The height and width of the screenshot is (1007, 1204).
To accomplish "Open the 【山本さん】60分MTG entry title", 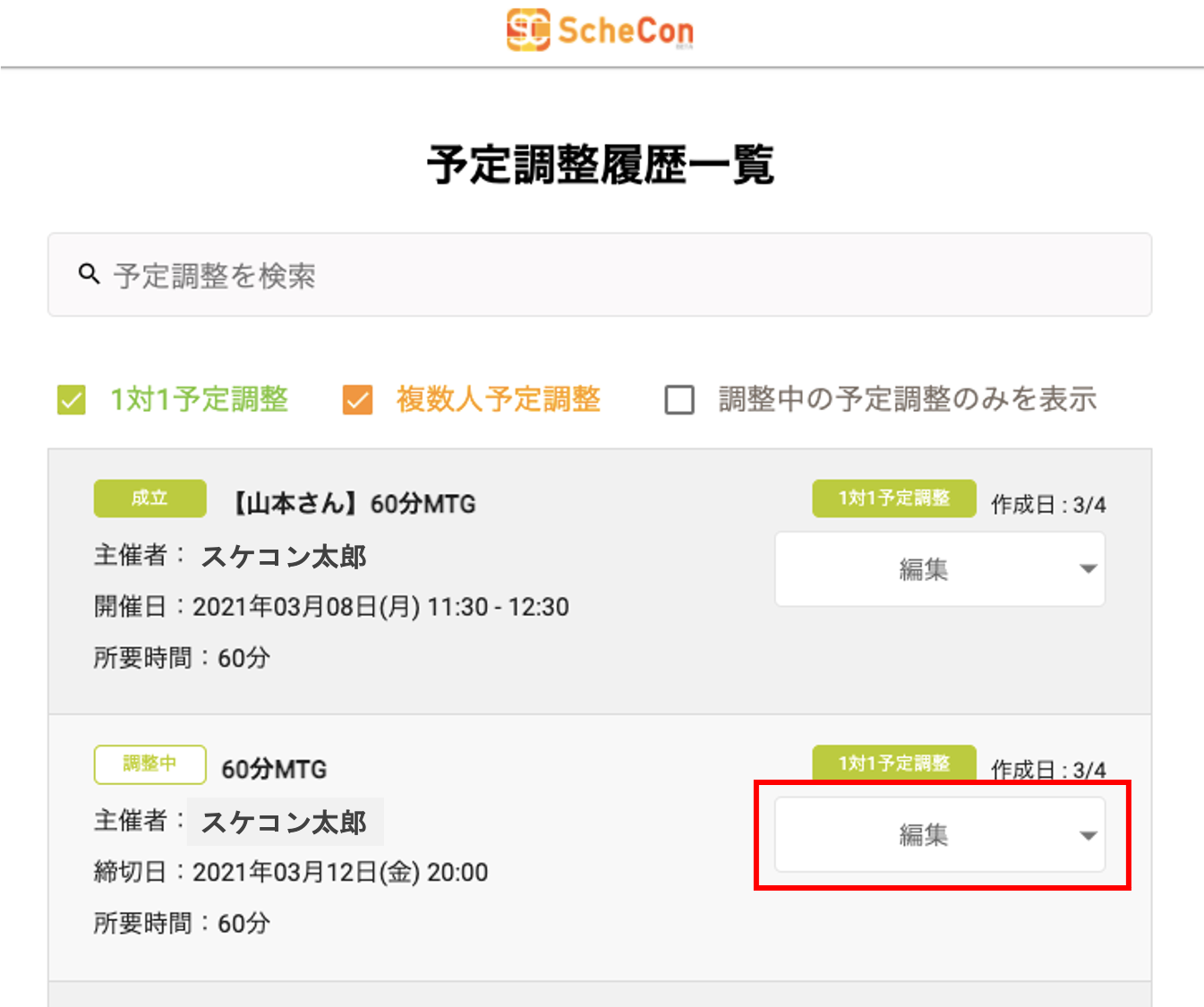I will (354, 504).
